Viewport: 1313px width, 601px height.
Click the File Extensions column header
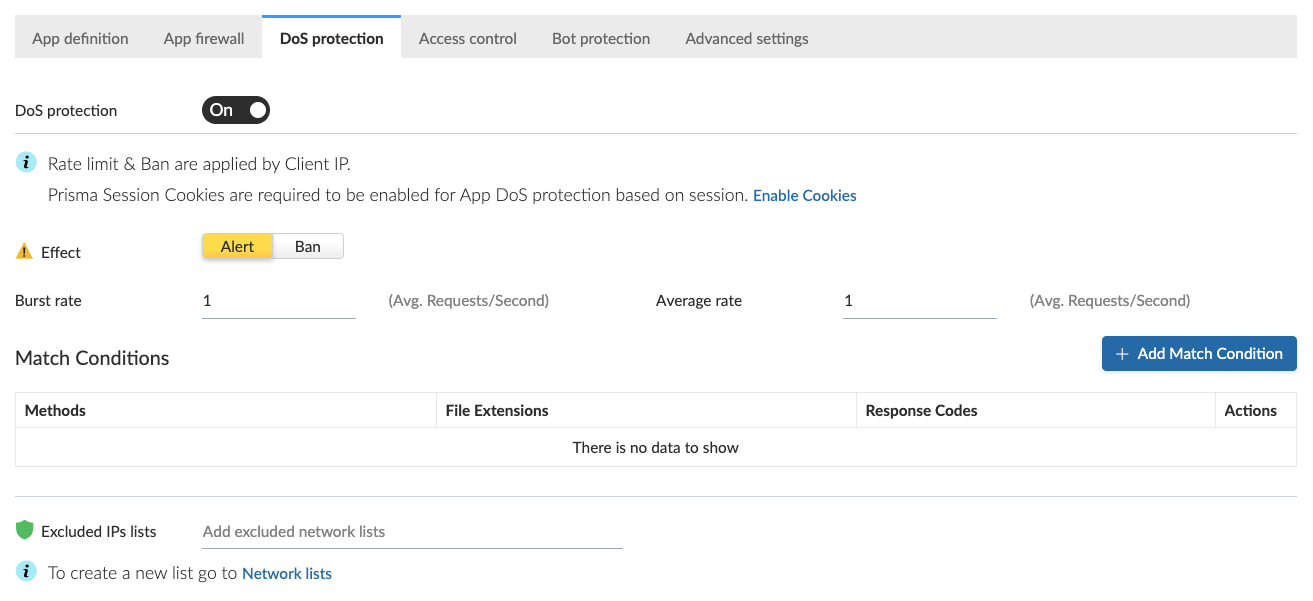(x=646, y=410)
